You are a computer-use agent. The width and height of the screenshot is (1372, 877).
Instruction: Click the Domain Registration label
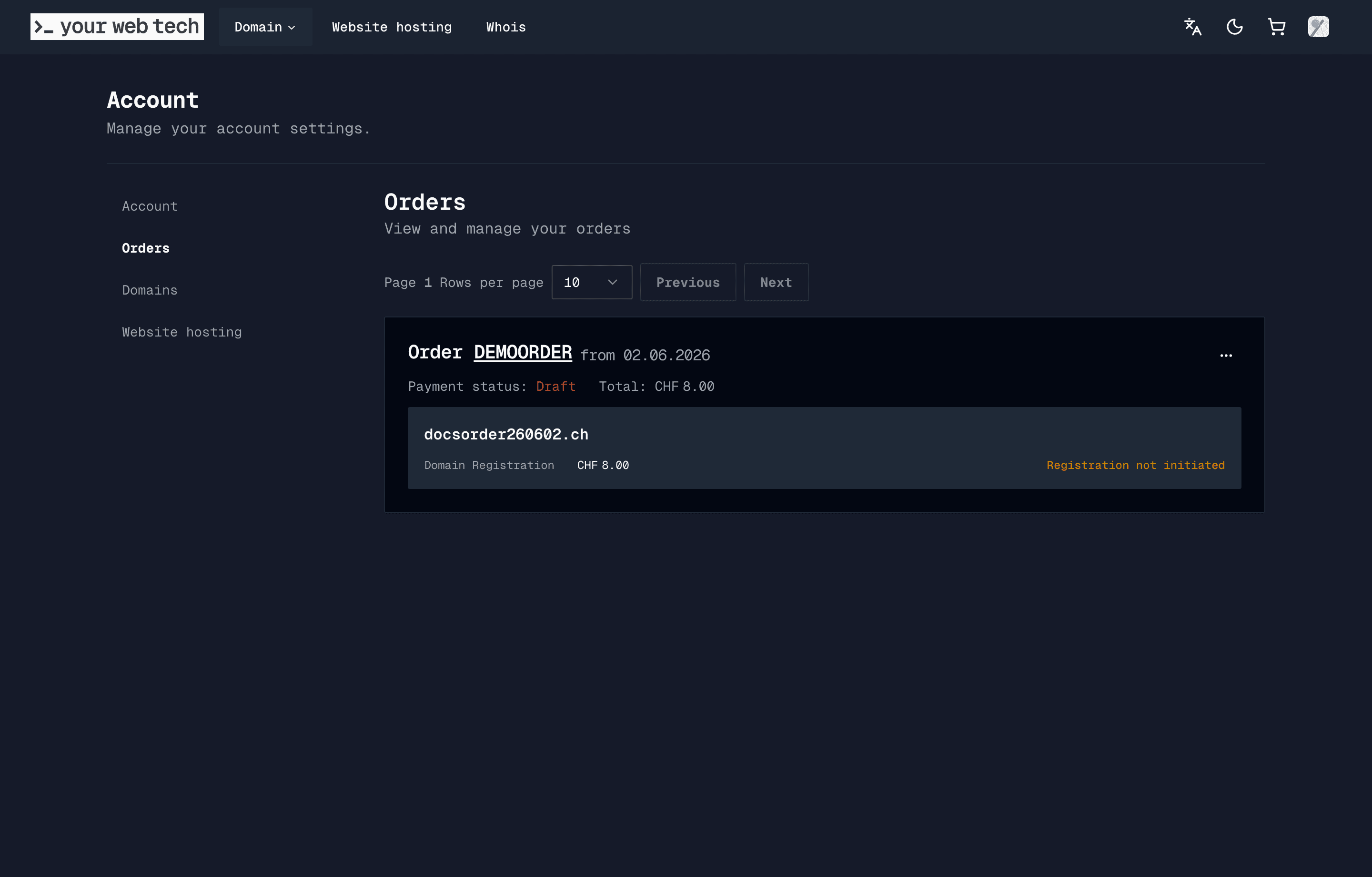coord(489,465)
